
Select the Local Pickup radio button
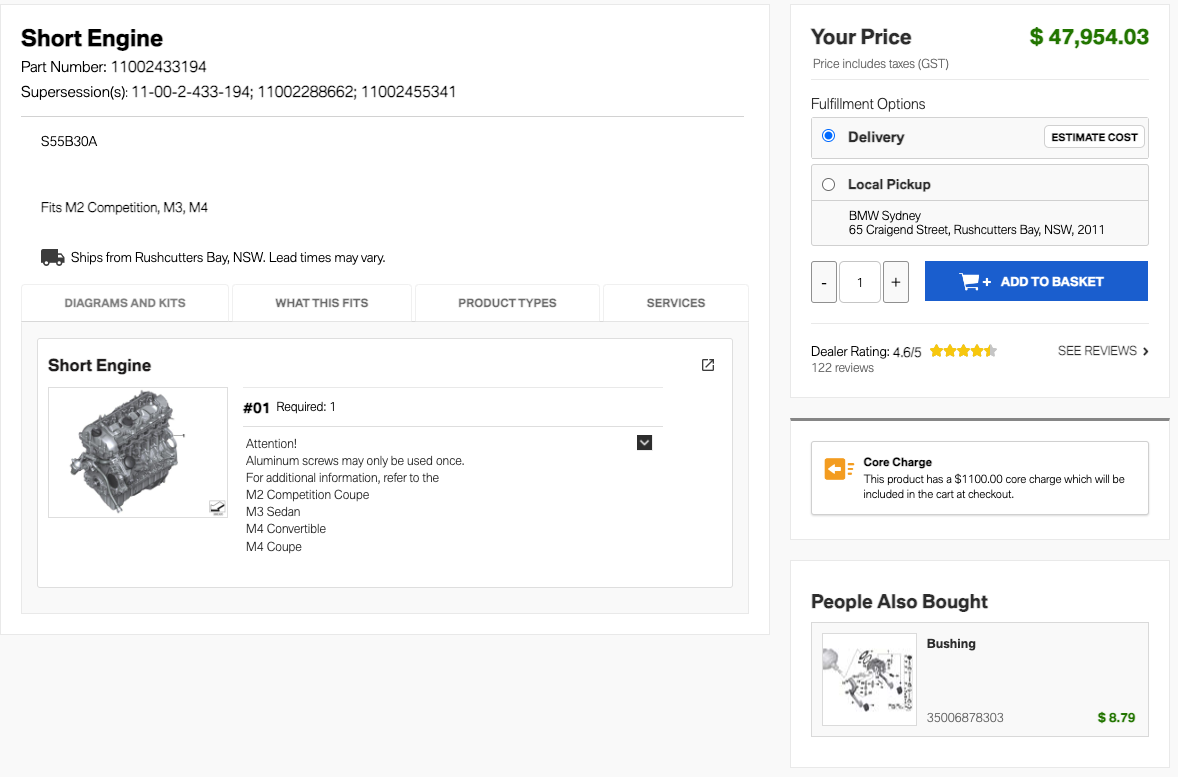[828, 184]
